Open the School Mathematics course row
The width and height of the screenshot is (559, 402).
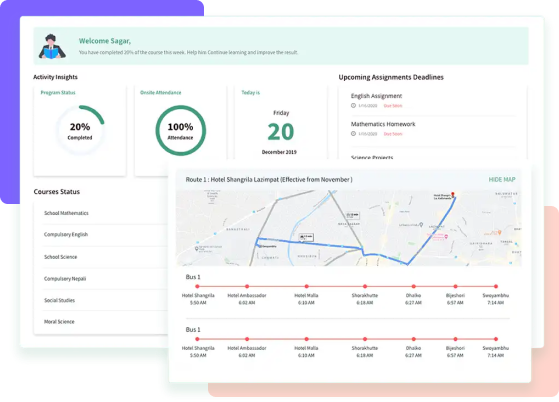coord(66,213)
